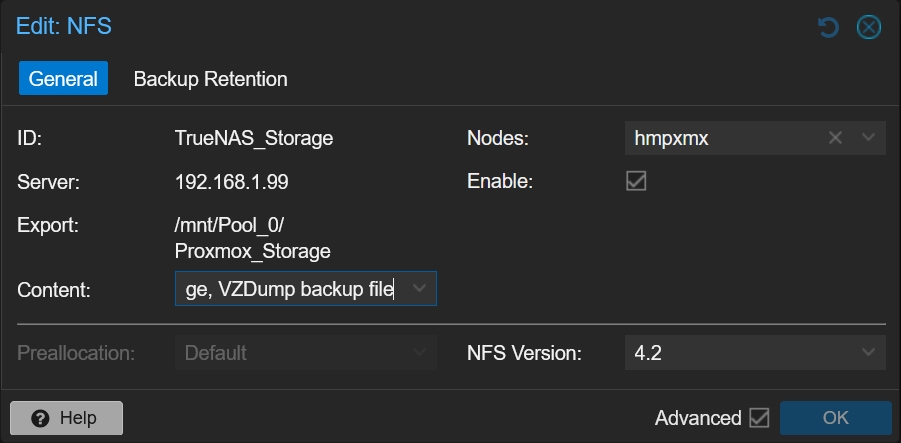Expand the NFS Version dropdown arrow
Image resolution: width=901 pixels, height=443 pixels.
tap(868, 352)
